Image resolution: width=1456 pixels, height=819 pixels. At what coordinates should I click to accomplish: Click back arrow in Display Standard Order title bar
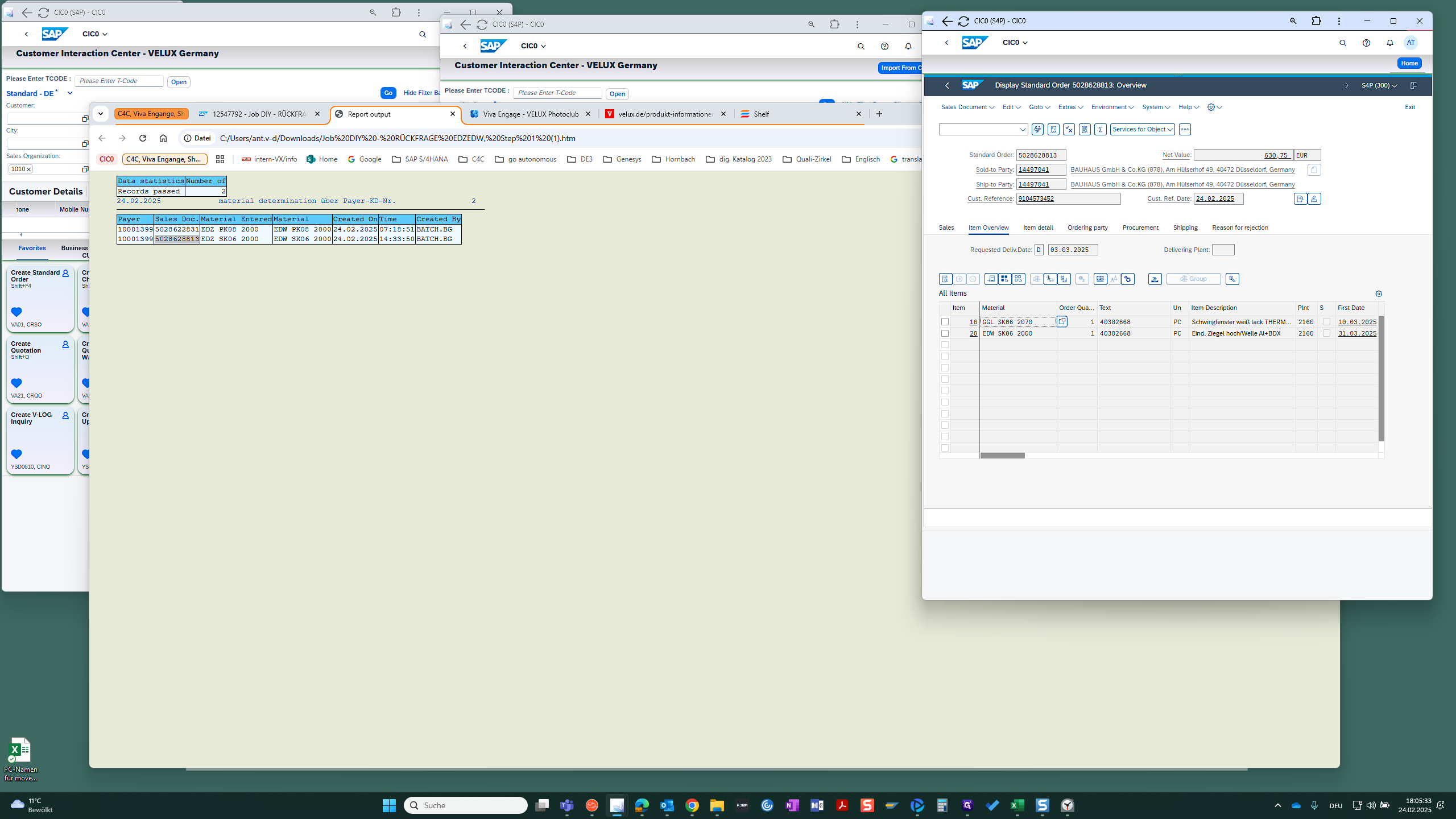point(947,86)
